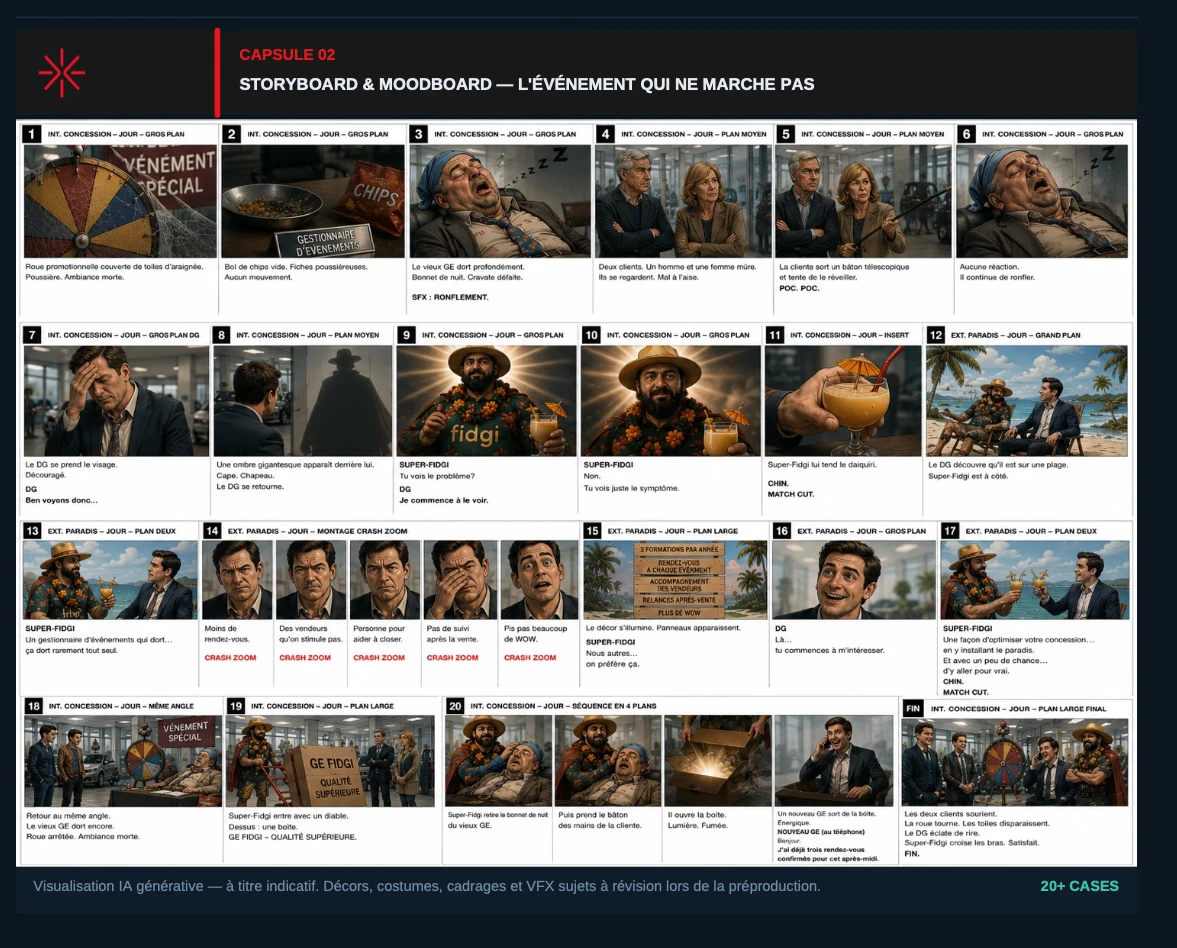Viewport: 1177px width, 948px height.
Task: Open panel 10 Super-Fidgi close-up thumbnail
Action: pos(670,401)
